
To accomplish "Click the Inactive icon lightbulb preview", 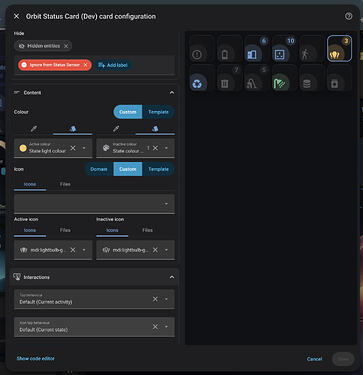I will tap(106, 250).
